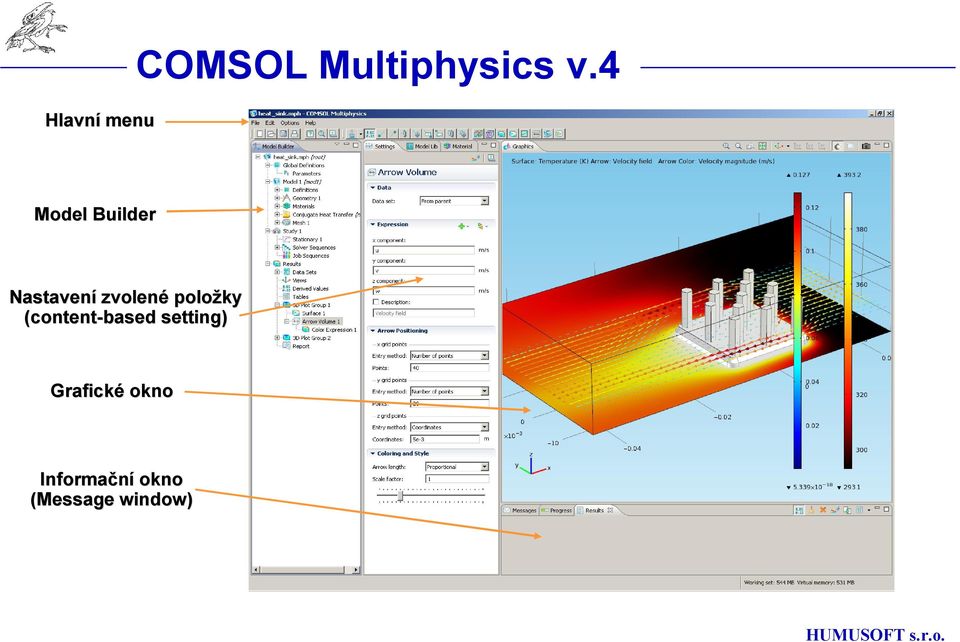Collapse the Global Definitions tree node
This screenshot has width=960, height=642.
click(268, 165)
